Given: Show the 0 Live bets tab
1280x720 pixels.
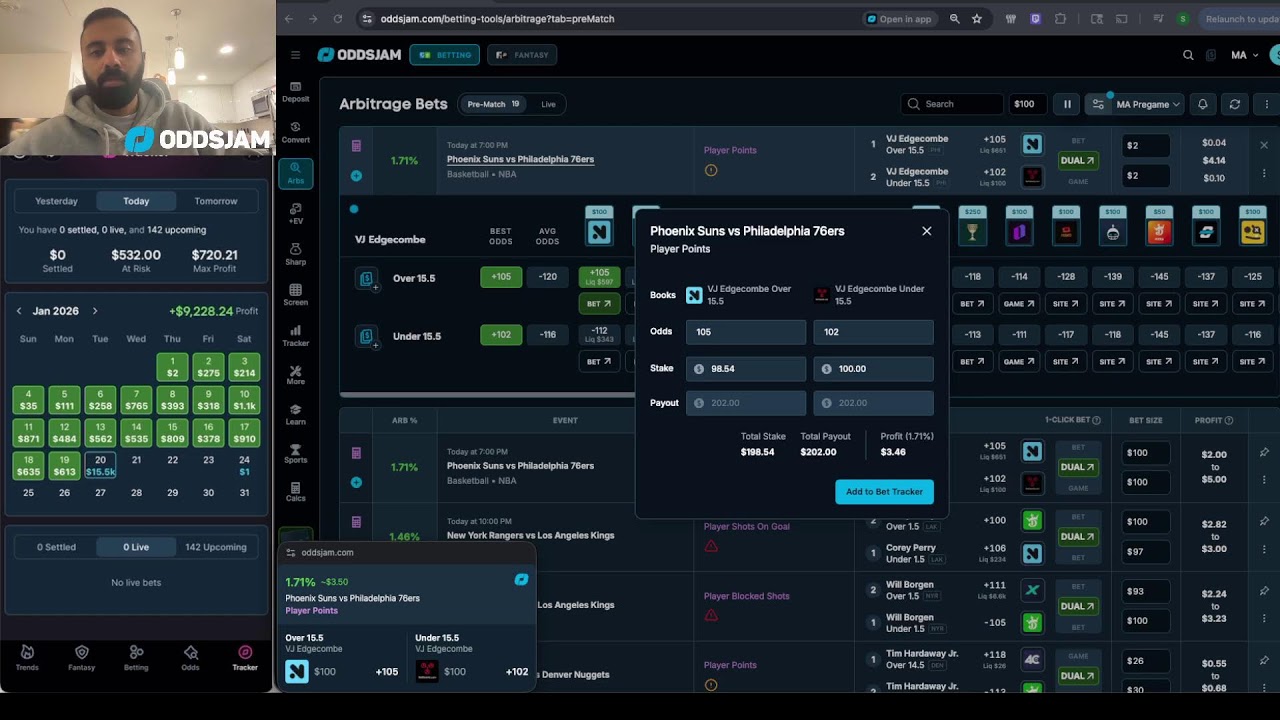Looking at the screenshot, I should coord(136,547).
